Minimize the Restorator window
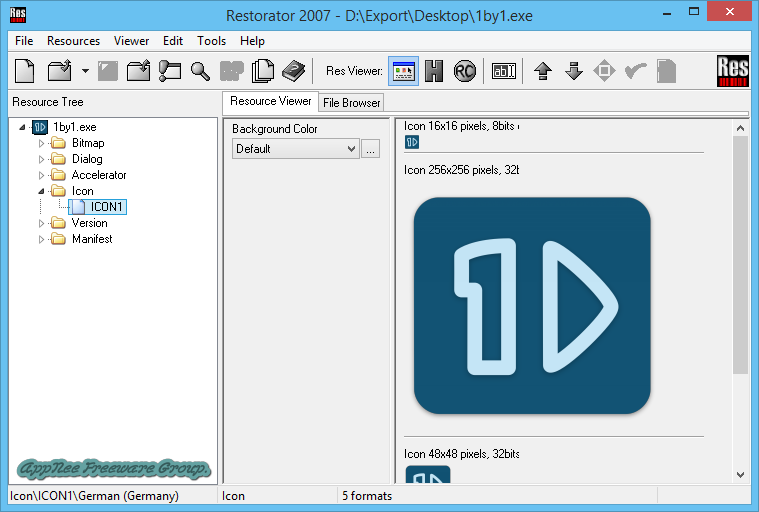Image resolution: width=759 pixels, height=512 pixels. click(667, 13)
